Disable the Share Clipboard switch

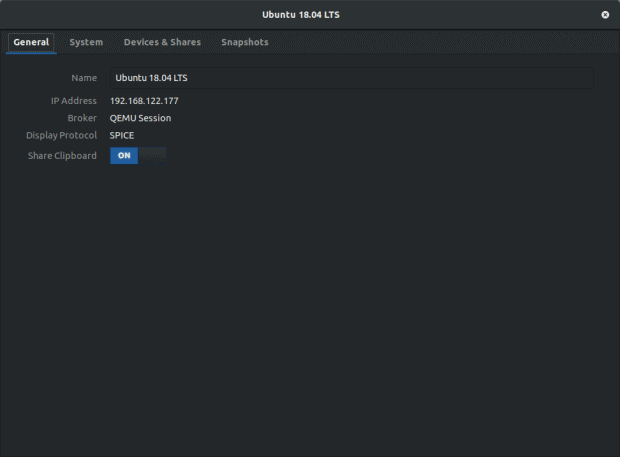click(138, 156)
